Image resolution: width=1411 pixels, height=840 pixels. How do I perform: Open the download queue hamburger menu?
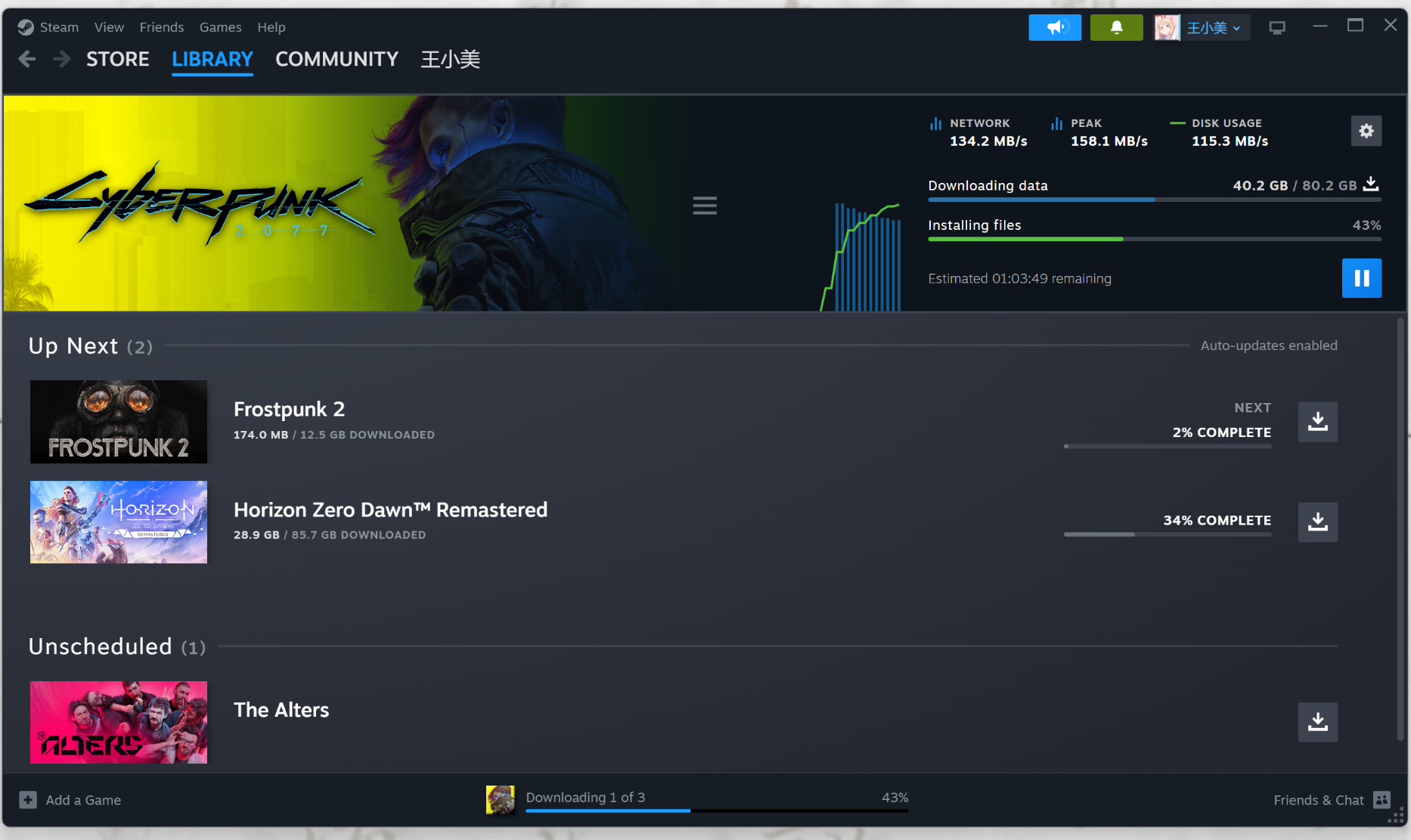point(705,206)
